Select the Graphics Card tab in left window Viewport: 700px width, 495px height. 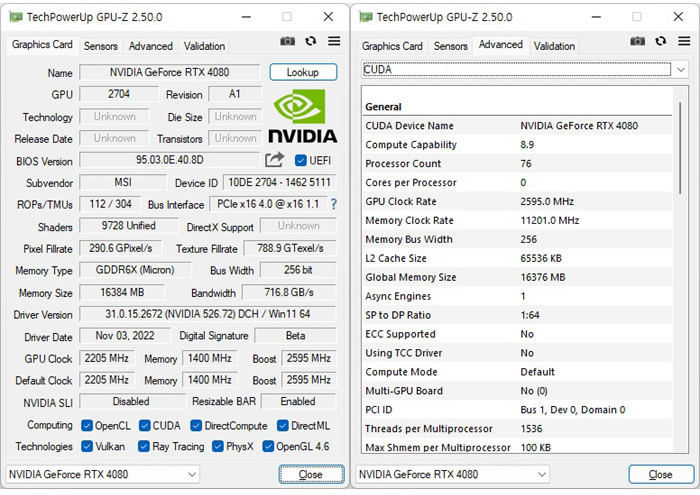pyautogui.click(x=42, y=45)
